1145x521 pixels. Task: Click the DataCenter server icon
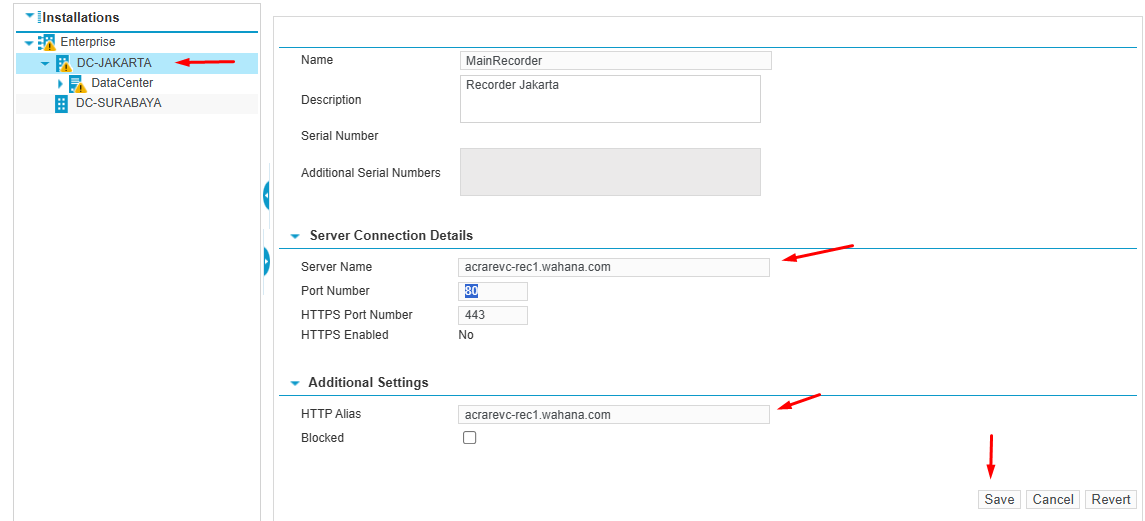[77, 84]
